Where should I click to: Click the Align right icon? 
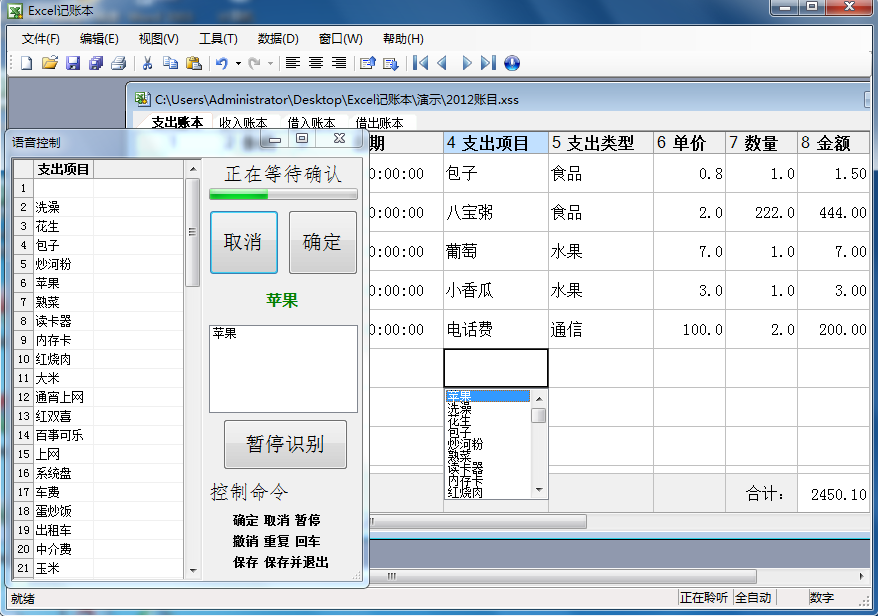(x=339, y=63)
